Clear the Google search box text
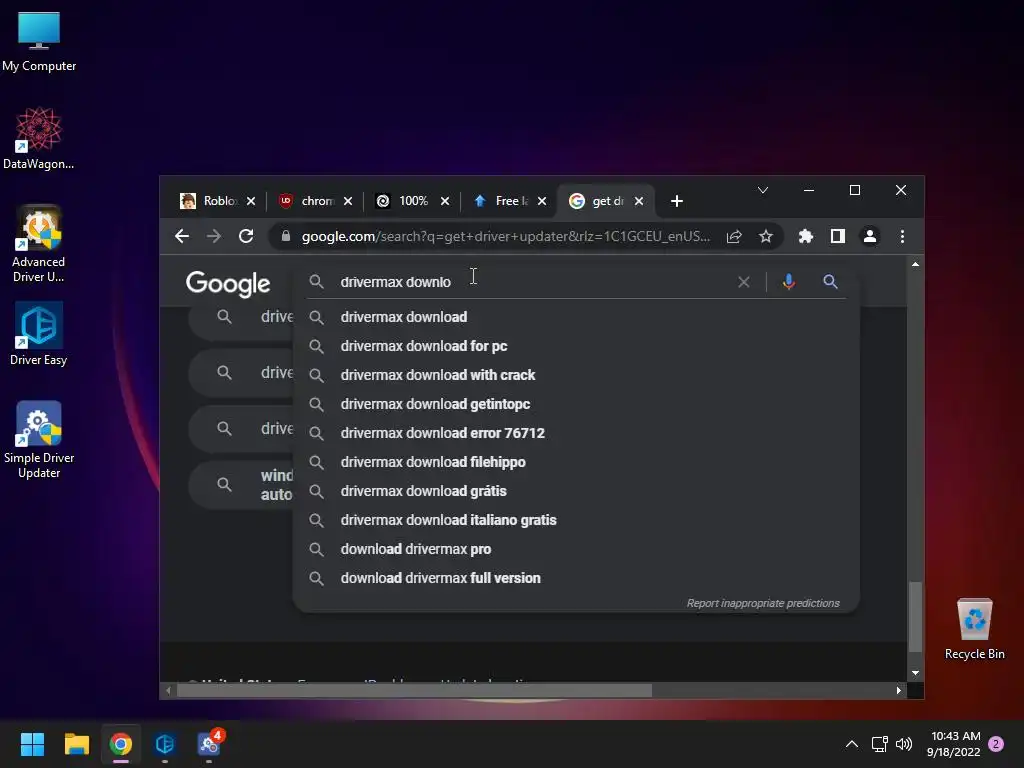This screenshot has height=768, width=1024. click(744, 282)
